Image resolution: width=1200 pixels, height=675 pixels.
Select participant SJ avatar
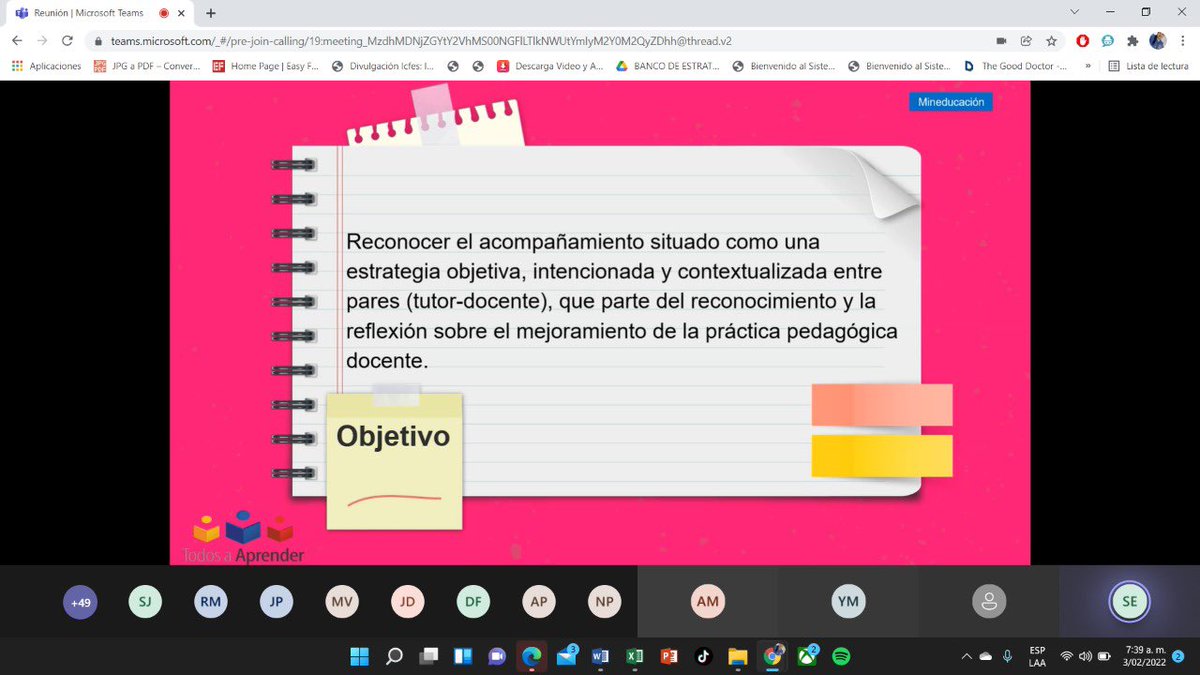click(x=145, y=602)
